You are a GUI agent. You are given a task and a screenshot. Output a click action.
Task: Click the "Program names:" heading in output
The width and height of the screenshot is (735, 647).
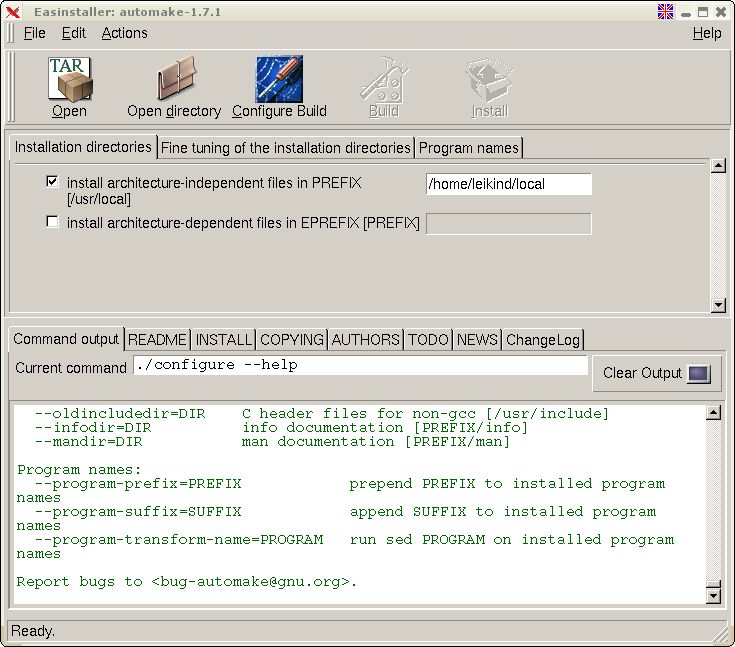pyautogui.click(x=79, y=470)
